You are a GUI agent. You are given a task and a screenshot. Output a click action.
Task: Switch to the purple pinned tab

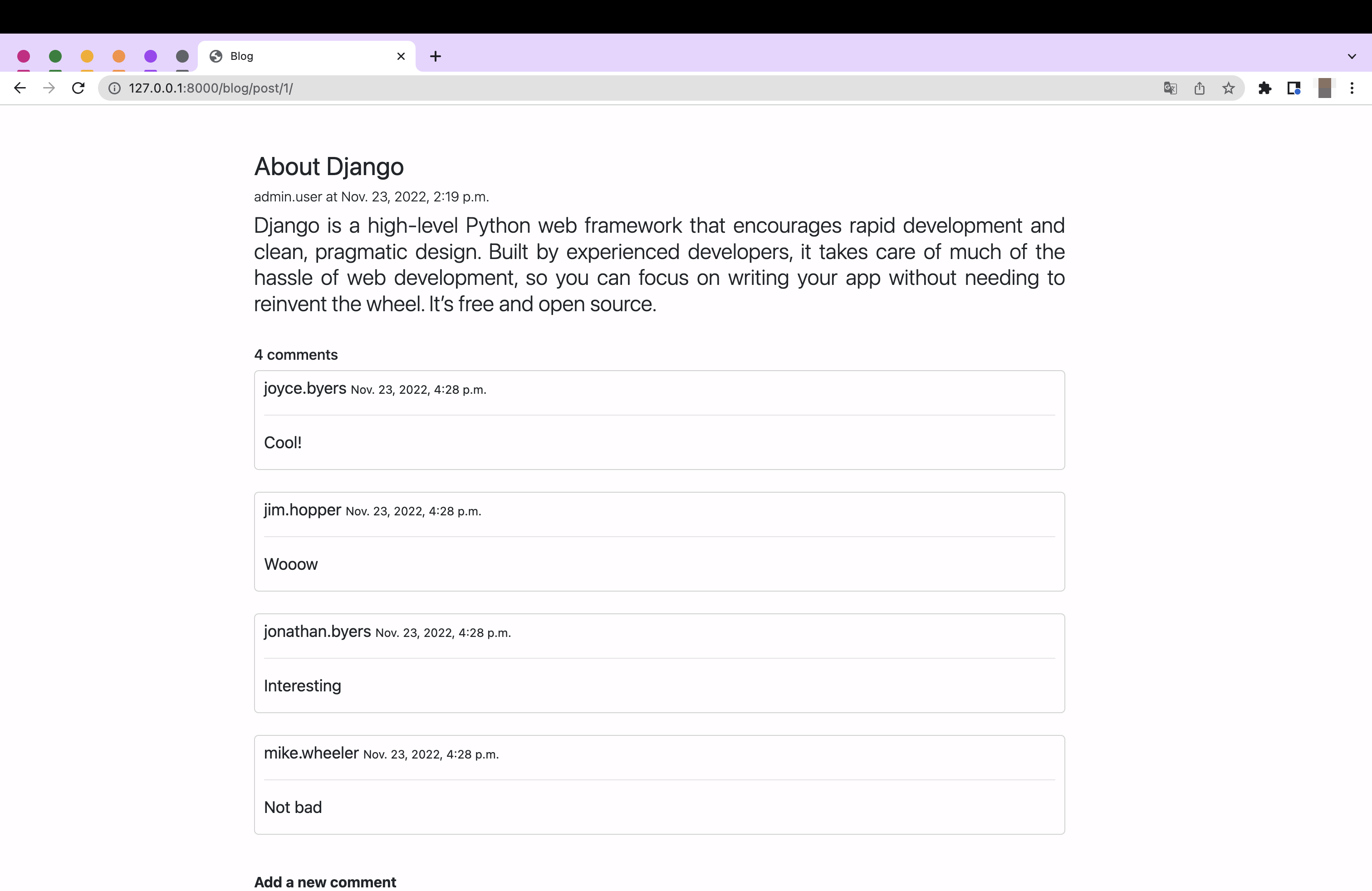tap(151, 56)
